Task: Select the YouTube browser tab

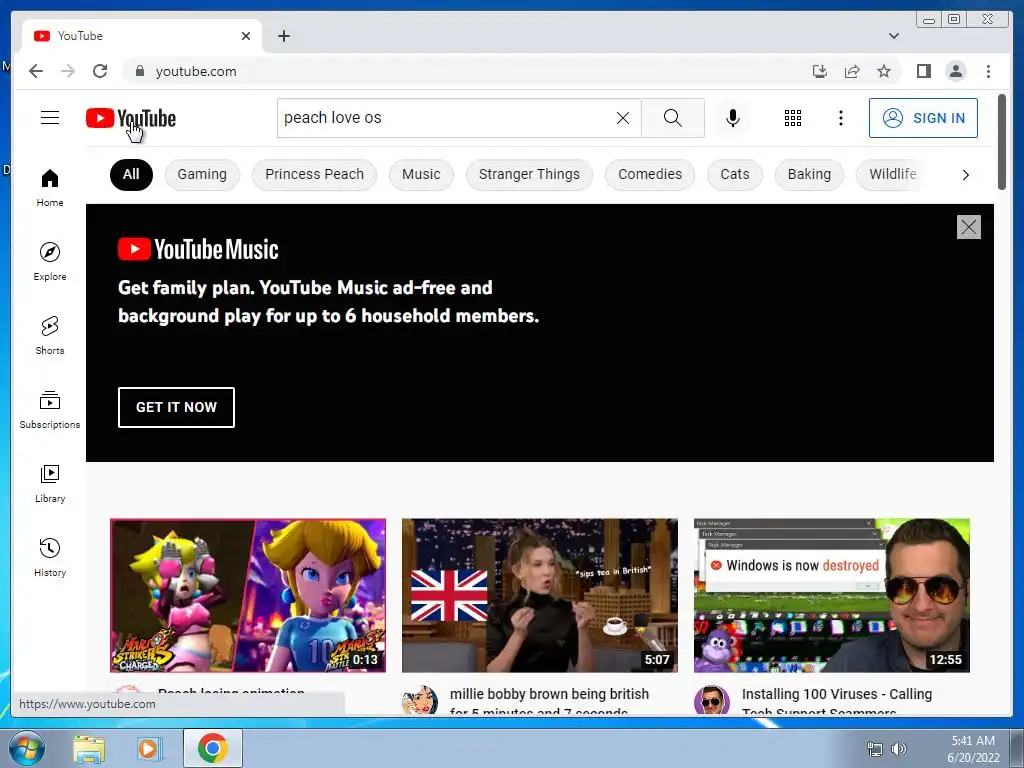Action: pyautogui.click(x=141, y=36)
